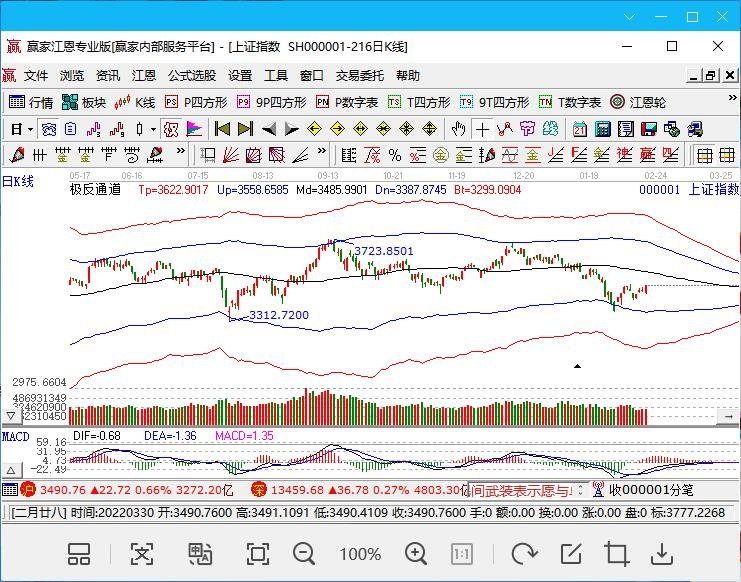Click the purple 节 icon
Screen dimensions: 741x582
coord(527,129)
